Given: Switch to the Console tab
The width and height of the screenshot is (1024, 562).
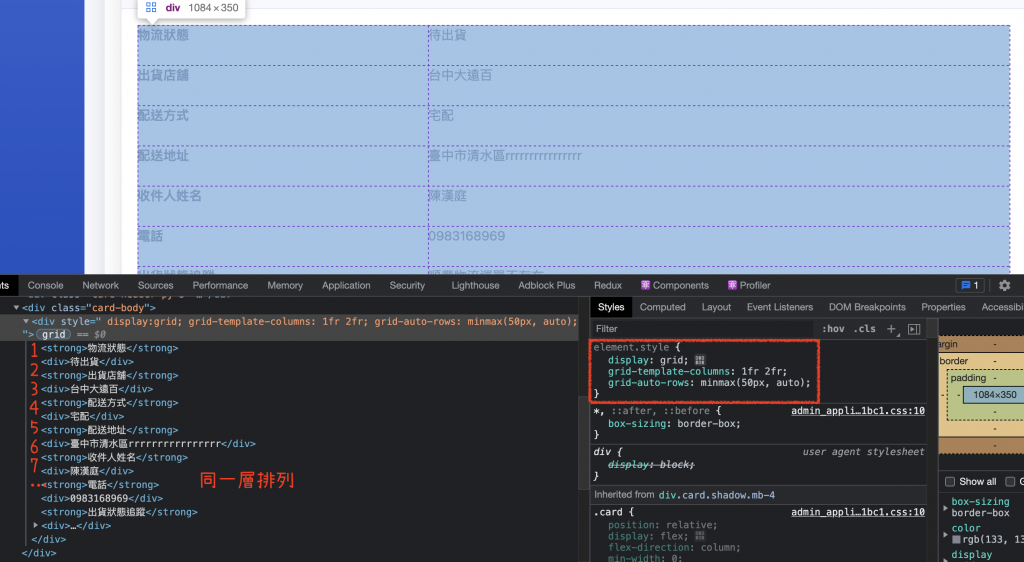Looking at the screenshot, I should (45, 285).
